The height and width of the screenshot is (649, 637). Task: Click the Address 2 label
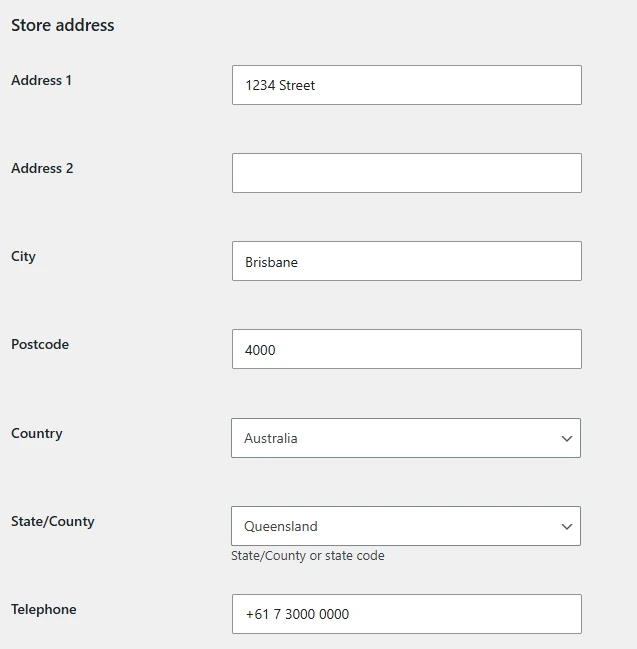[42, 168]
